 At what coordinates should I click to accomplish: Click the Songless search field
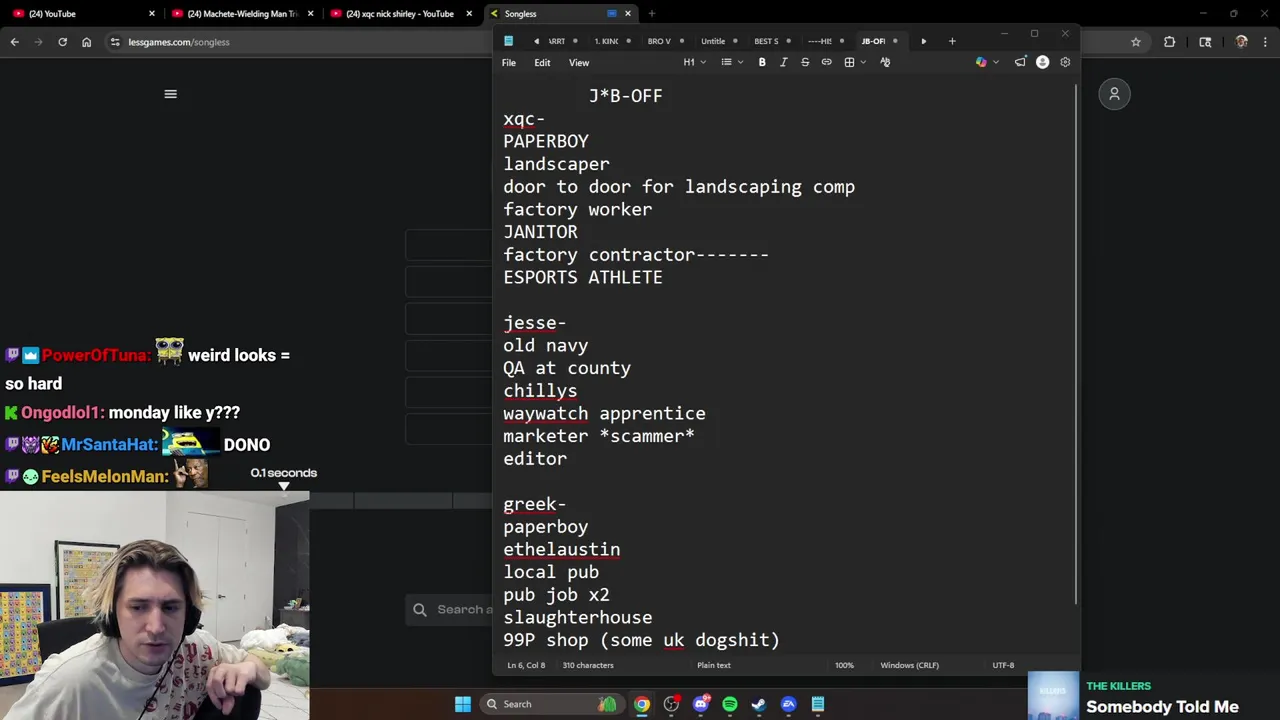[450, 609]
